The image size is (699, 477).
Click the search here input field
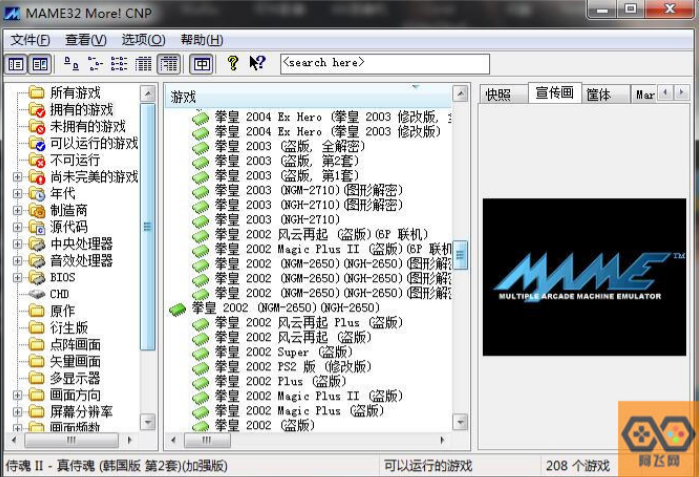[x=385, y=64]
